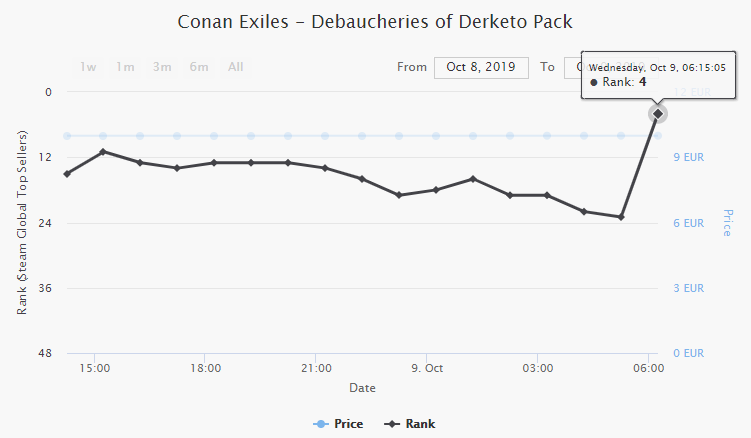The width and height of the screenshot is (751, 438).
Task: Click the leftmost rank data point
Action: [67, 174]
